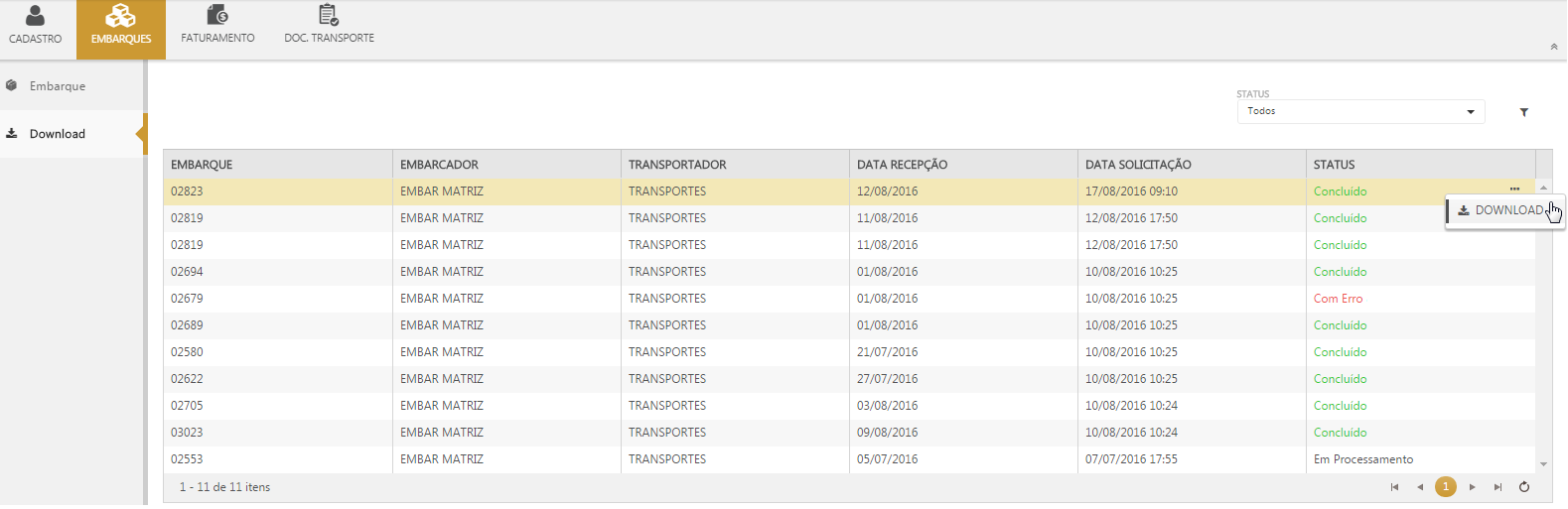Click the three-dots row actions icon
1568x509 pixels.
(x=1514, y=190)
